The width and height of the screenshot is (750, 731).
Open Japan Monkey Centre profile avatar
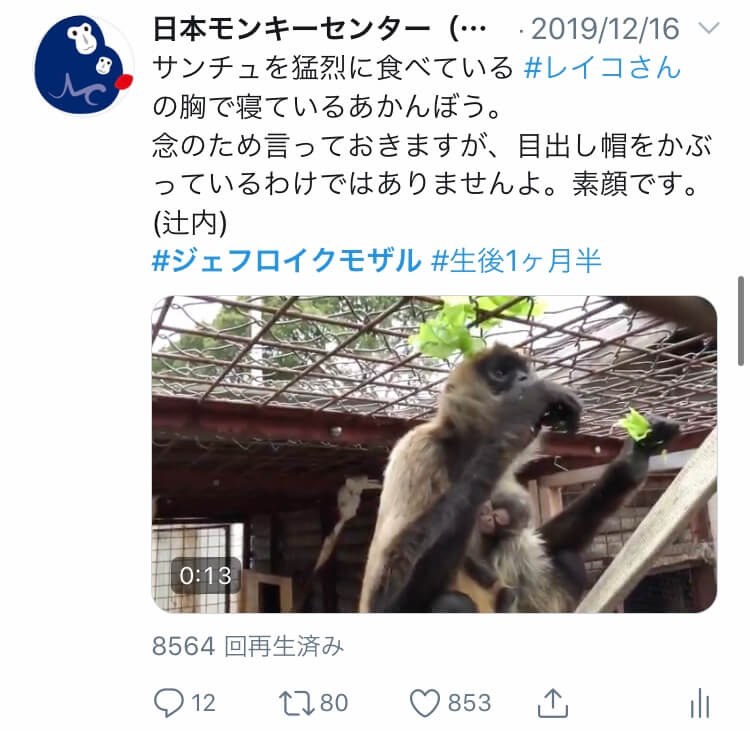click(83, 65)
